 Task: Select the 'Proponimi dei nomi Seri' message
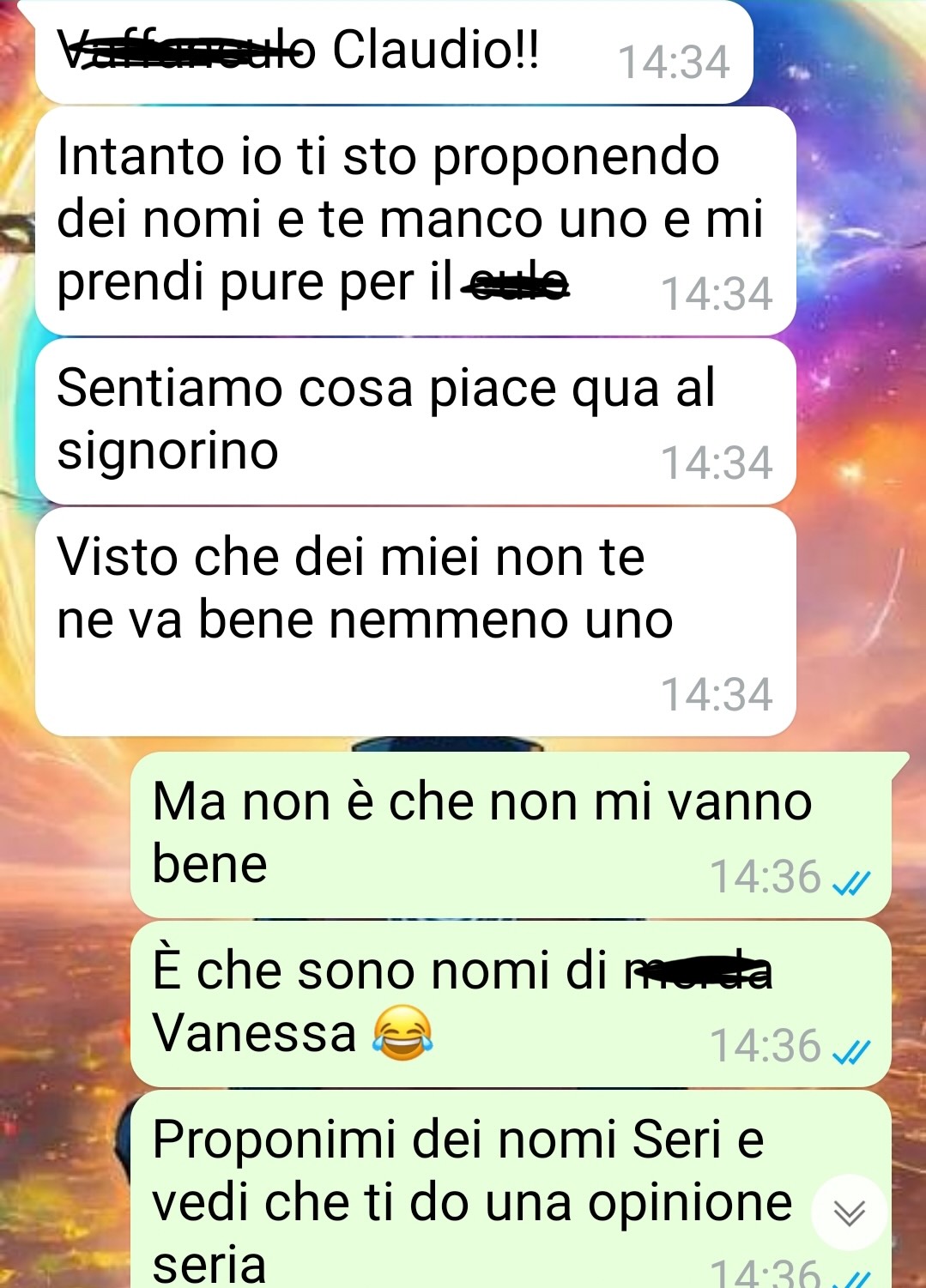pos(511,1189)
